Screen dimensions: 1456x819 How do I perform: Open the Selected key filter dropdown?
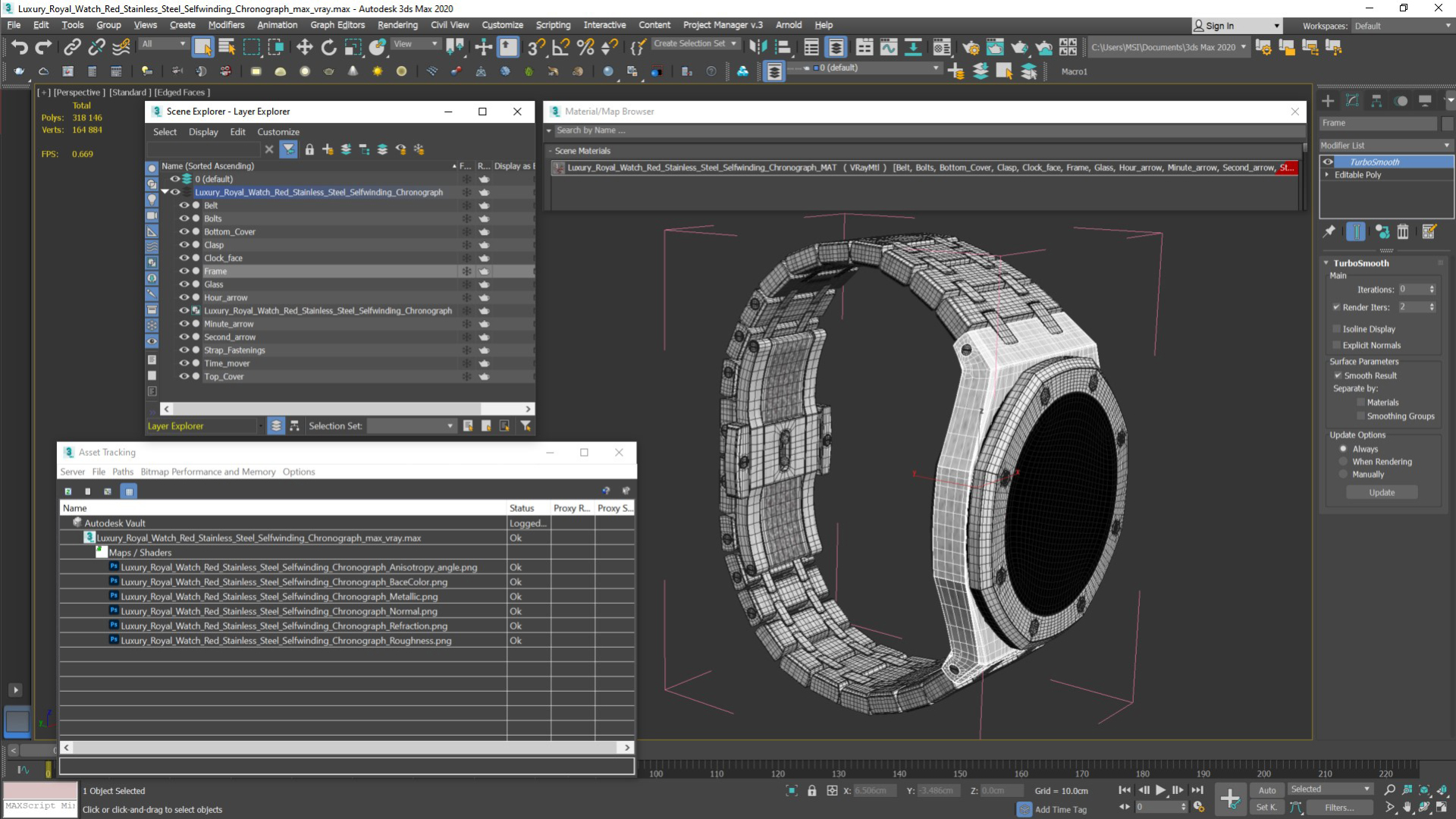[x=1331, y=789]
